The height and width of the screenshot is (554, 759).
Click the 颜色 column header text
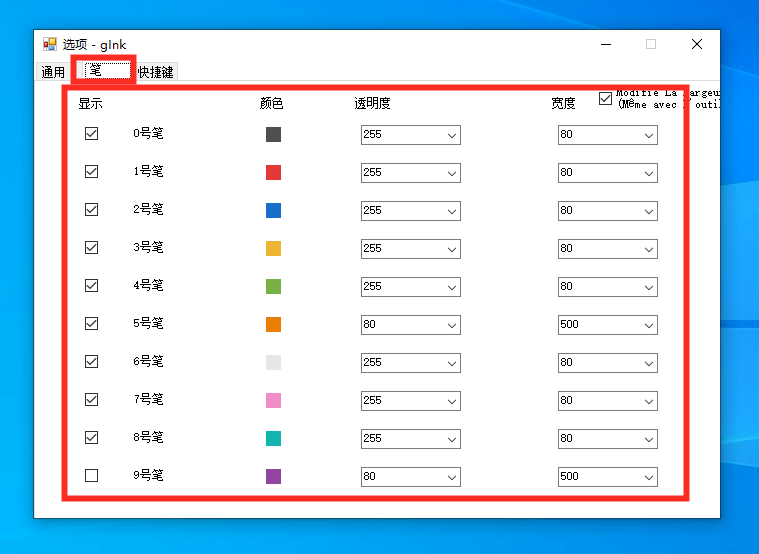click(272, 103)
